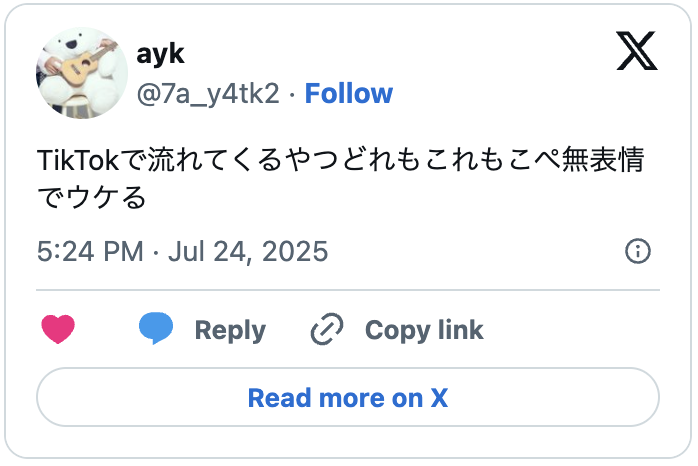Click the 5:24 PM time
The width and height of the screenshot is (698, 466).
coord(90,251)
